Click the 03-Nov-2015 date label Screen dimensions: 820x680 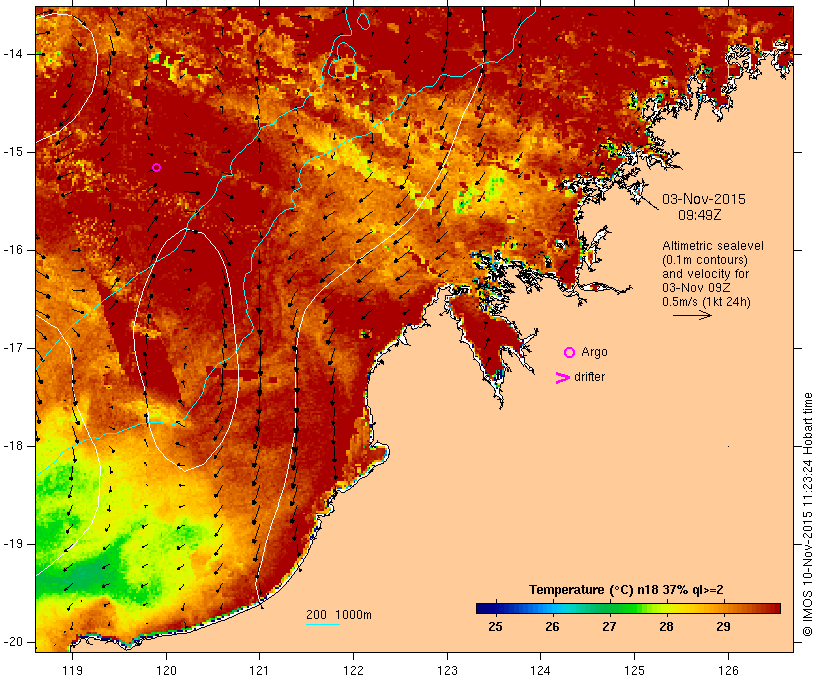tap(703, 199)
